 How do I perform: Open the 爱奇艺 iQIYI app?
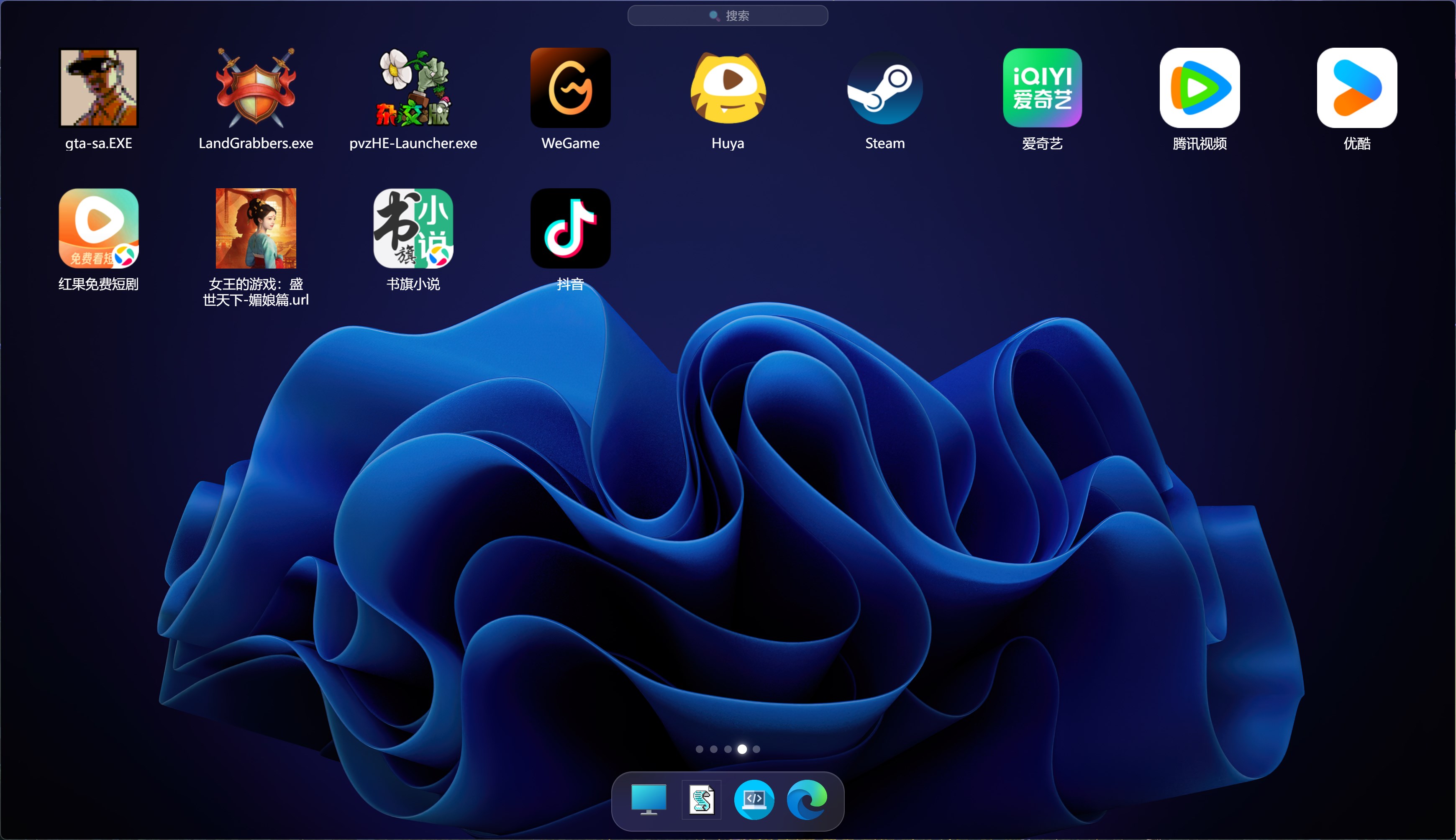coord(1042,88)
